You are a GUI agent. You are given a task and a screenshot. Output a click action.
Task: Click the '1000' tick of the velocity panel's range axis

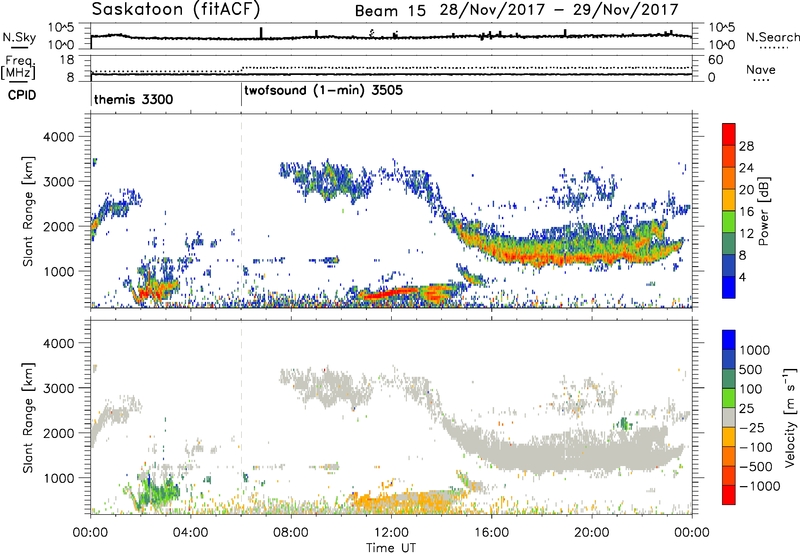(58, 478)
